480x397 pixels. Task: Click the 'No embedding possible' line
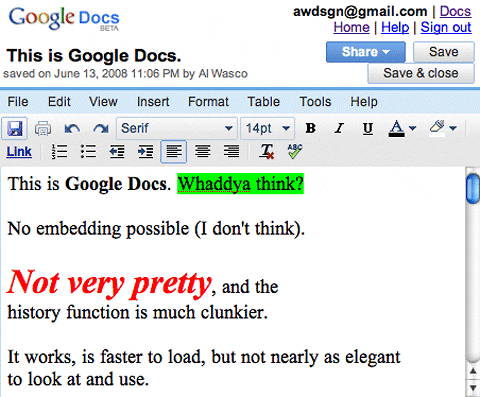point(156,229)
